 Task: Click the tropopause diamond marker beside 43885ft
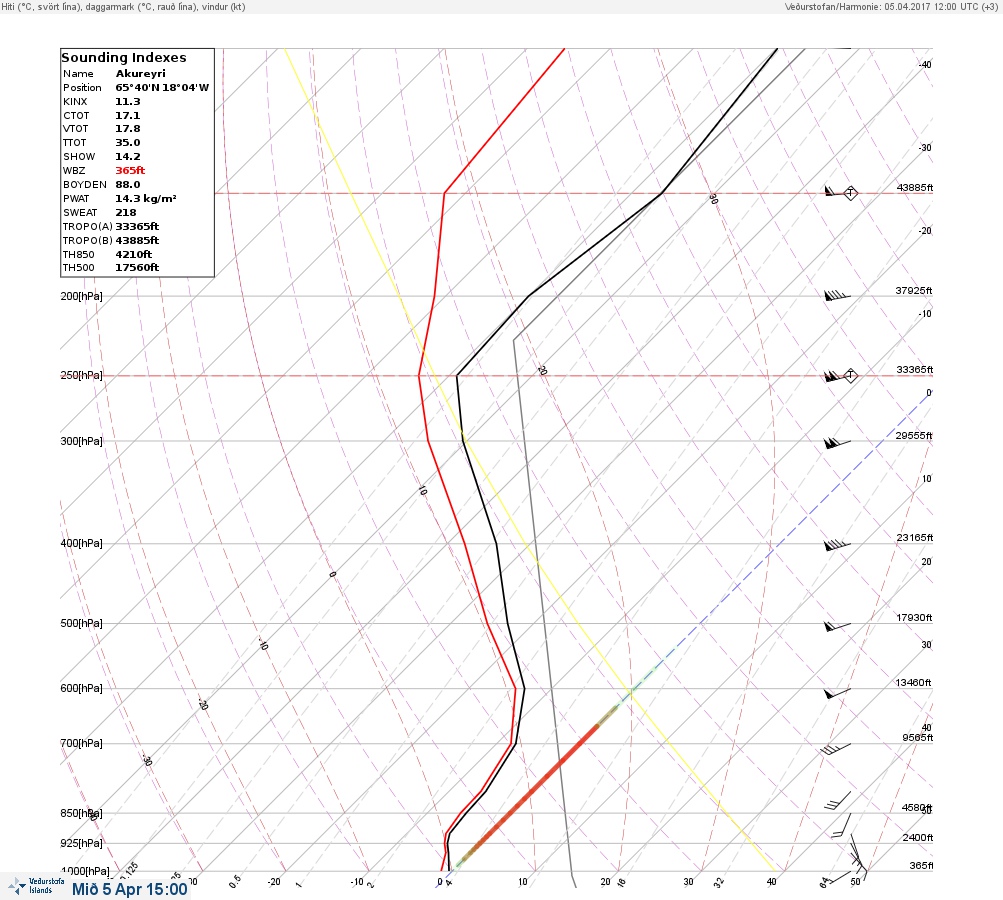point(851,193)
